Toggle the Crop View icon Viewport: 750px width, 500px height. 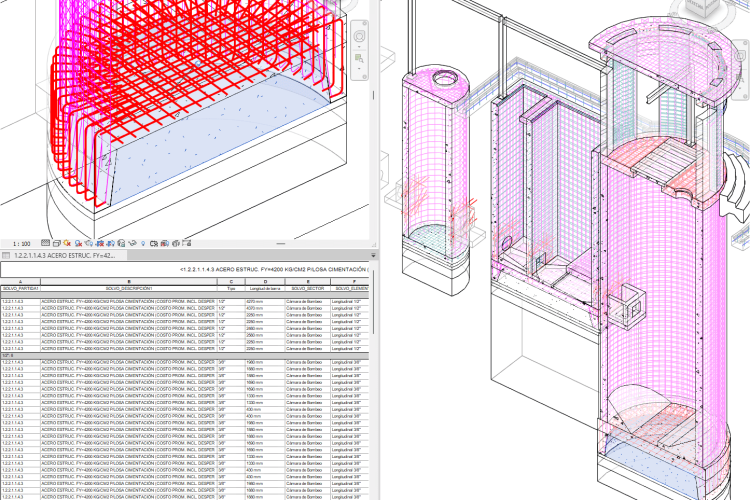pos(100,243)
